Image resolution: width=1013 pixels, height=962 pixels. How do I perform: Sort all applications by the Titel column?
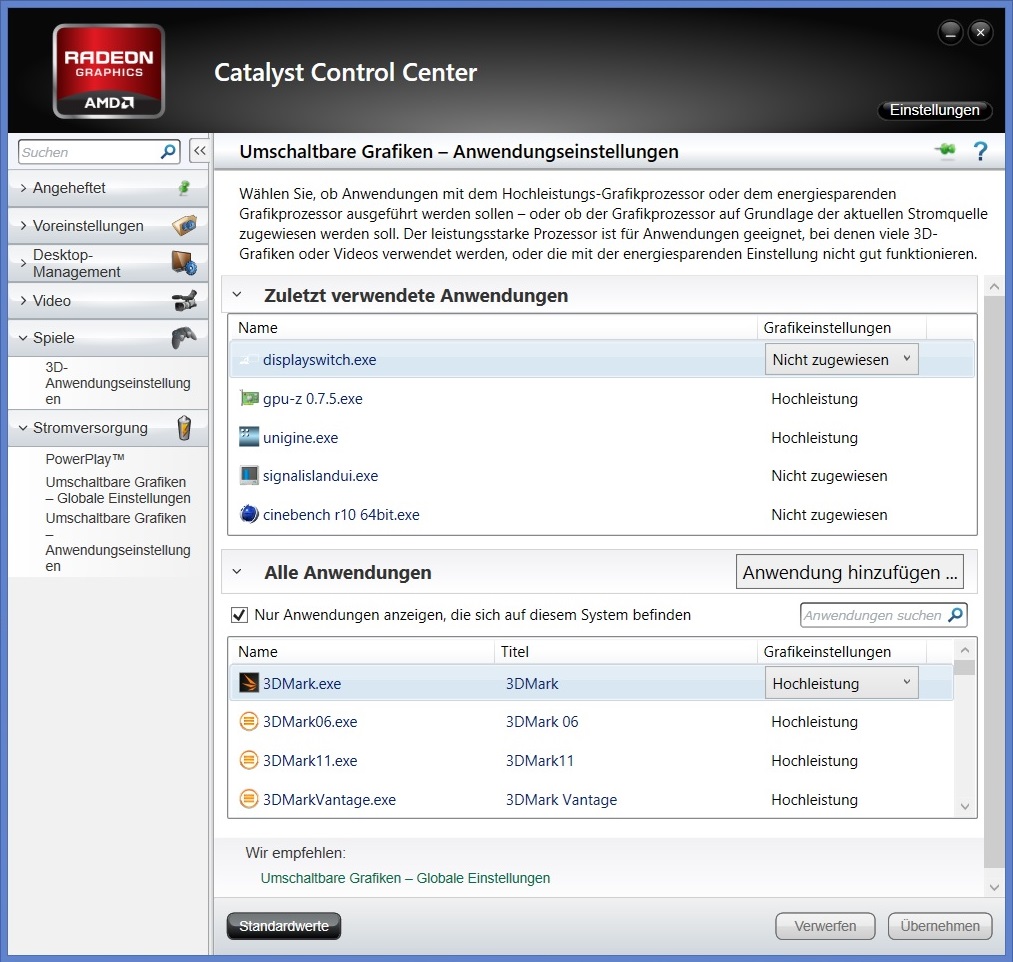coord(625,651)
